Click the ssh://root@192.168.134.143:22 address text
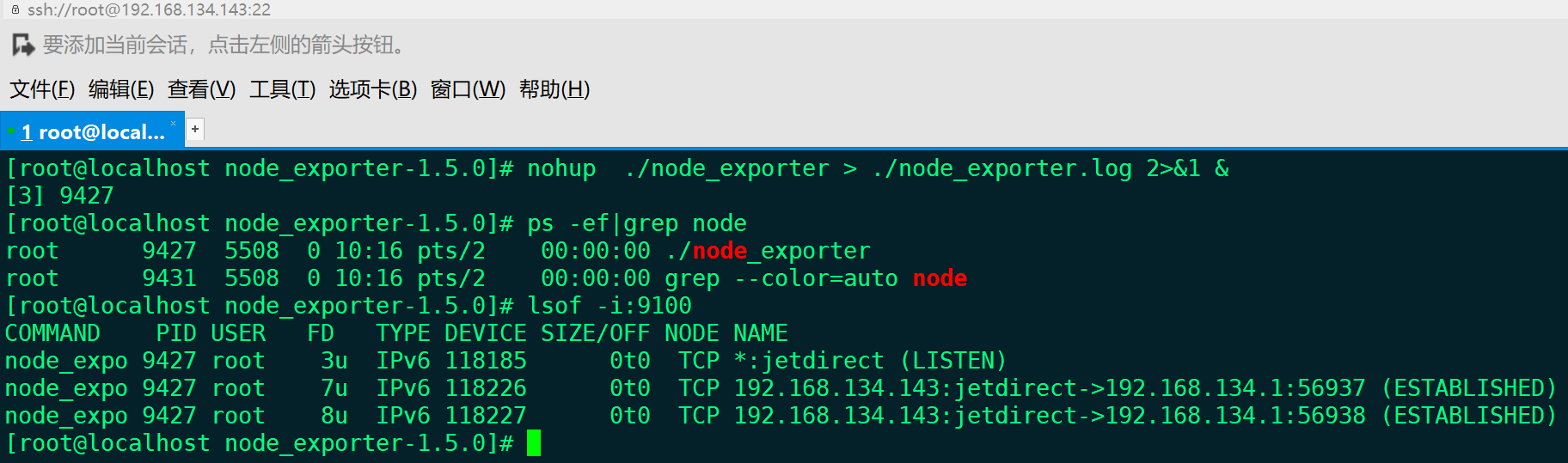1568x463 pixels. pos(149,9)
